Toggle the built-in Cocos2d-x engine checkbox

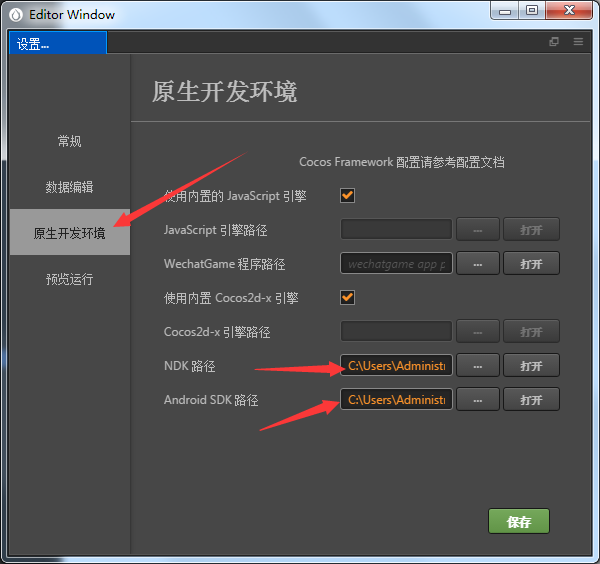click(x=347, y=297)
